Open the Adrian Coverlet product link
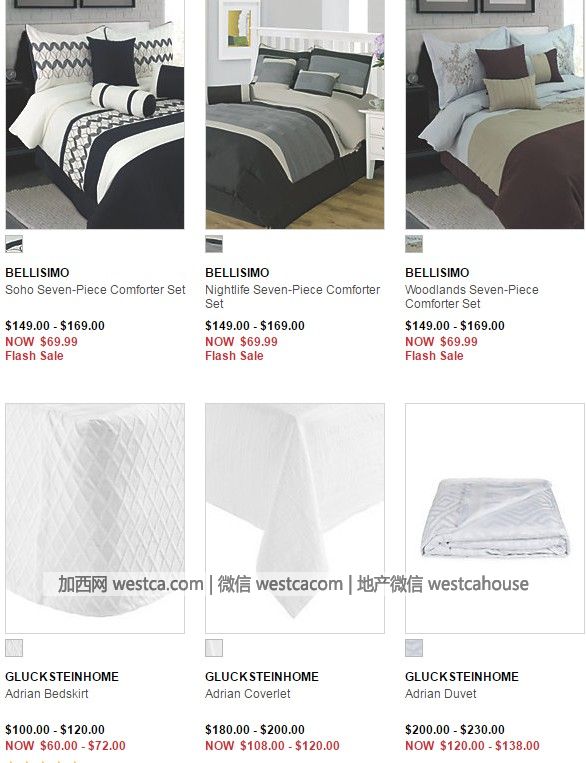 [x=248, y=693]
